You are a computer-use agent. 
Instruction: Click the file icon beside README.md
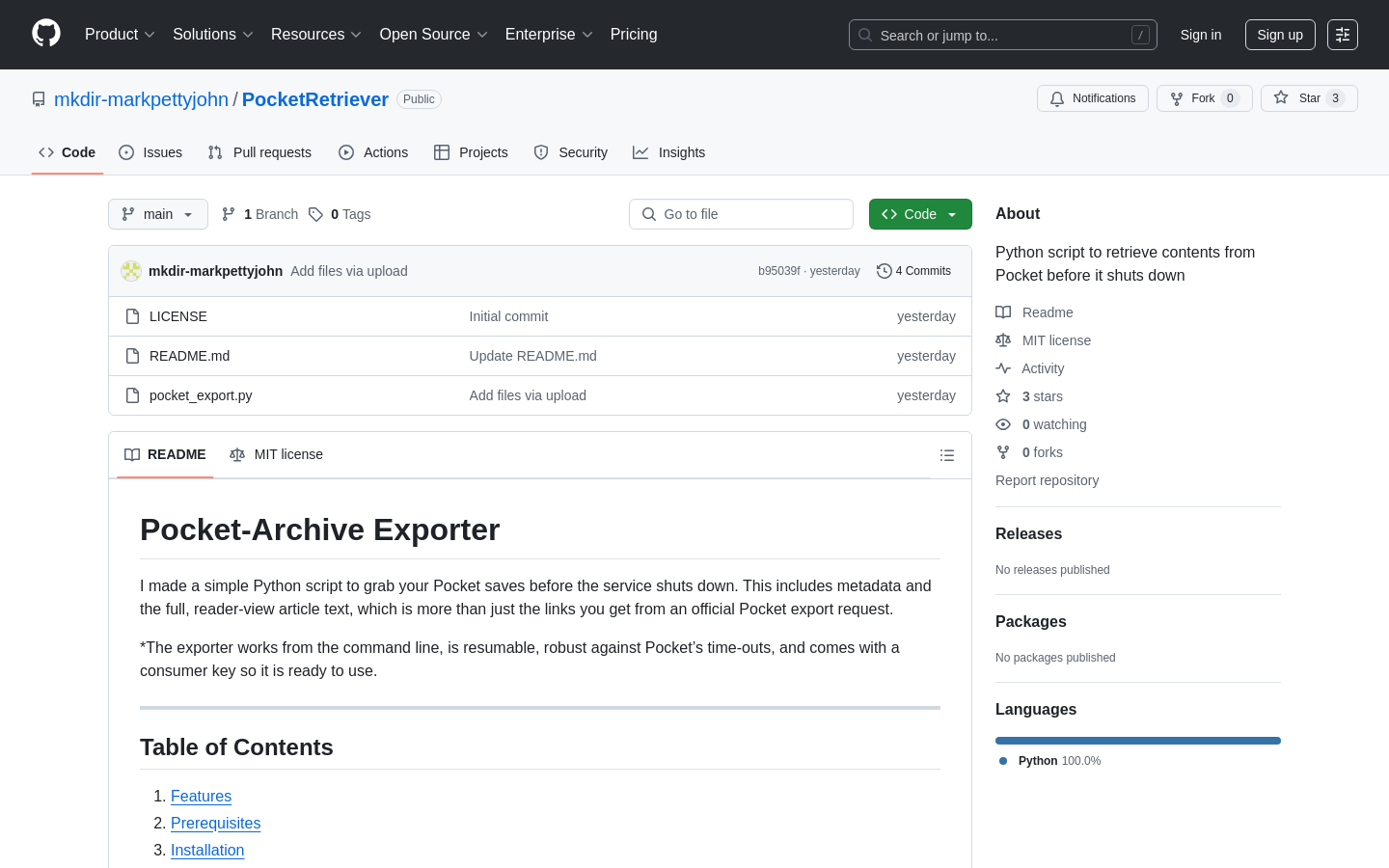click(x=133, y=356)
